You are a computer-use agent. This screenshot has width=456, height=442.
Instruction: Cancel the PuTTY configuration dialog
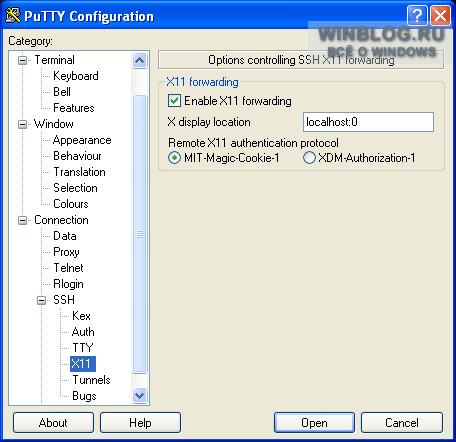(402, 423)
